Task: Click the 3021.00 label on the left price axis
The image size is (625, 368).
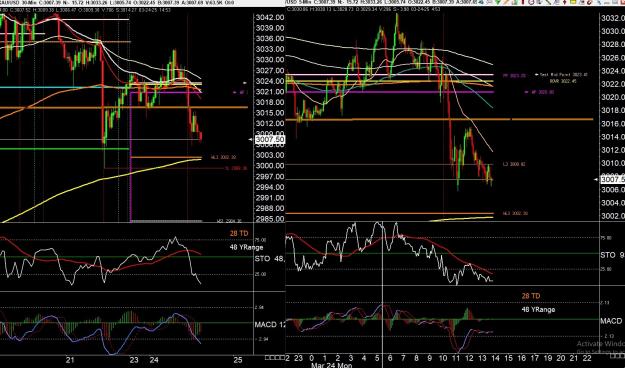Action: pyautogui.click(x=269, y=92)
